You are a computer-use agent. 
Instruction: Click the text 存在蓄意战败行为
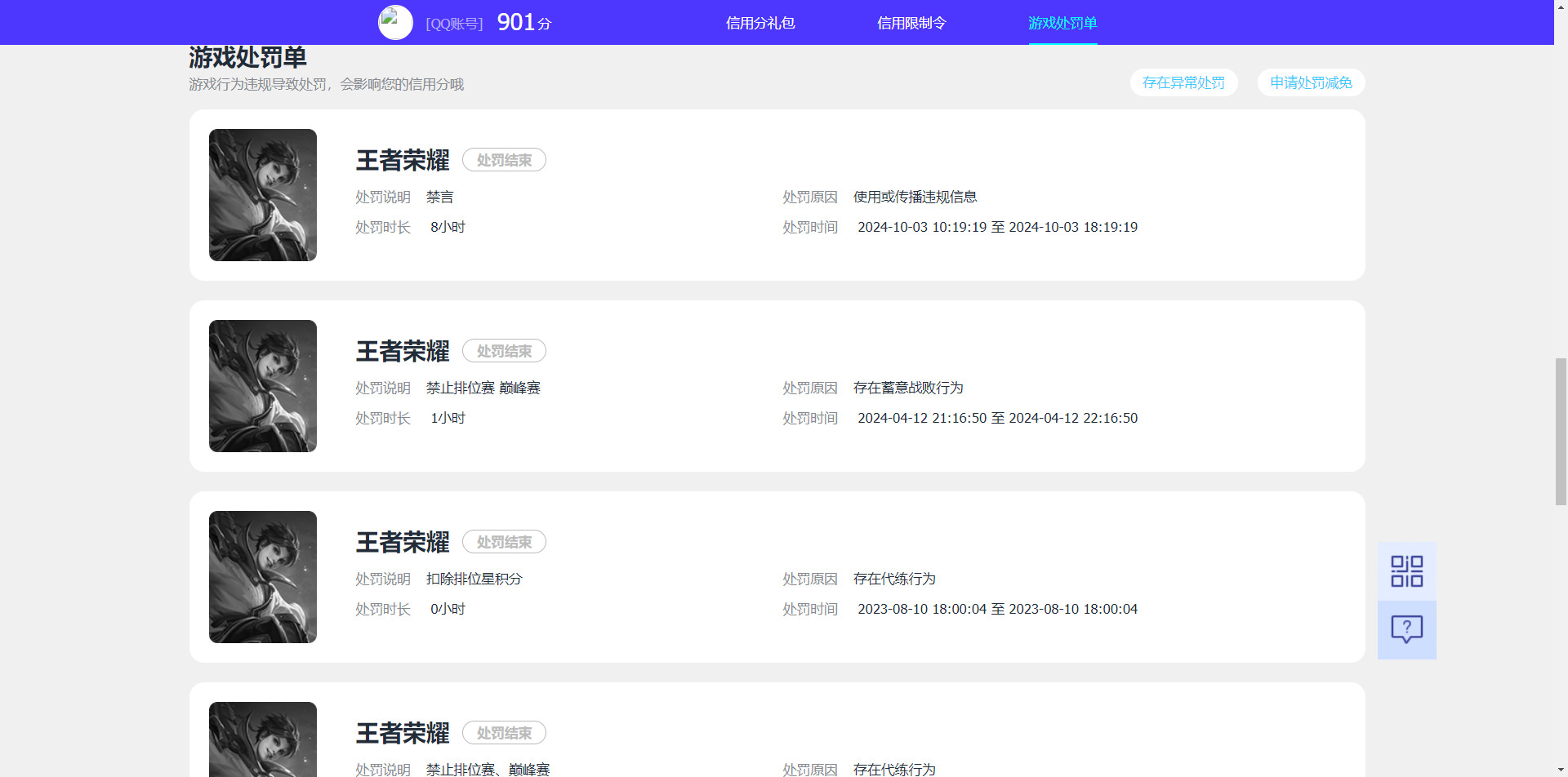(x=908, y=388)
